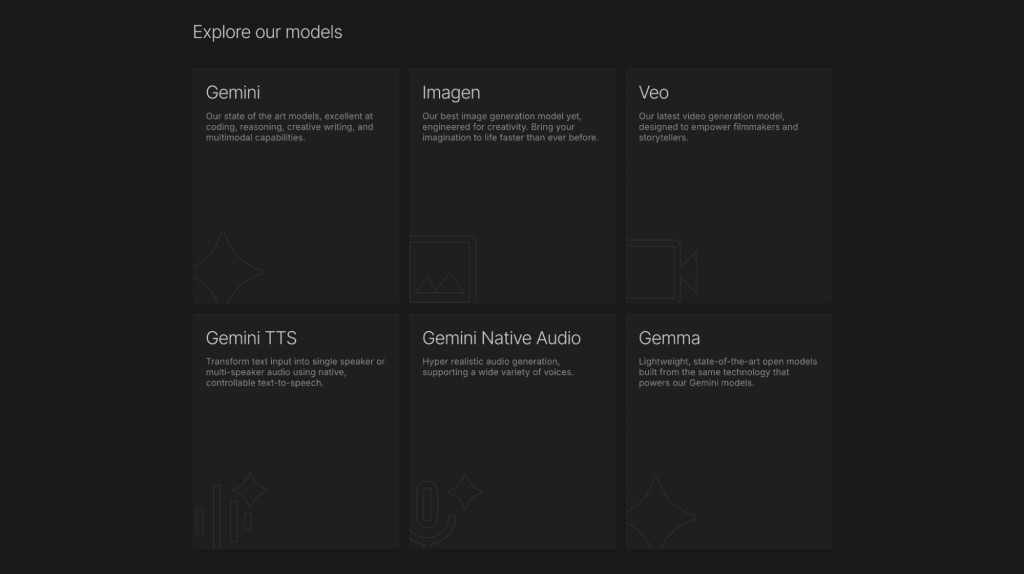The width and height of the screenshot is (1024, 574).
Task: Select the Veo card title
Action: click(654, 93)
